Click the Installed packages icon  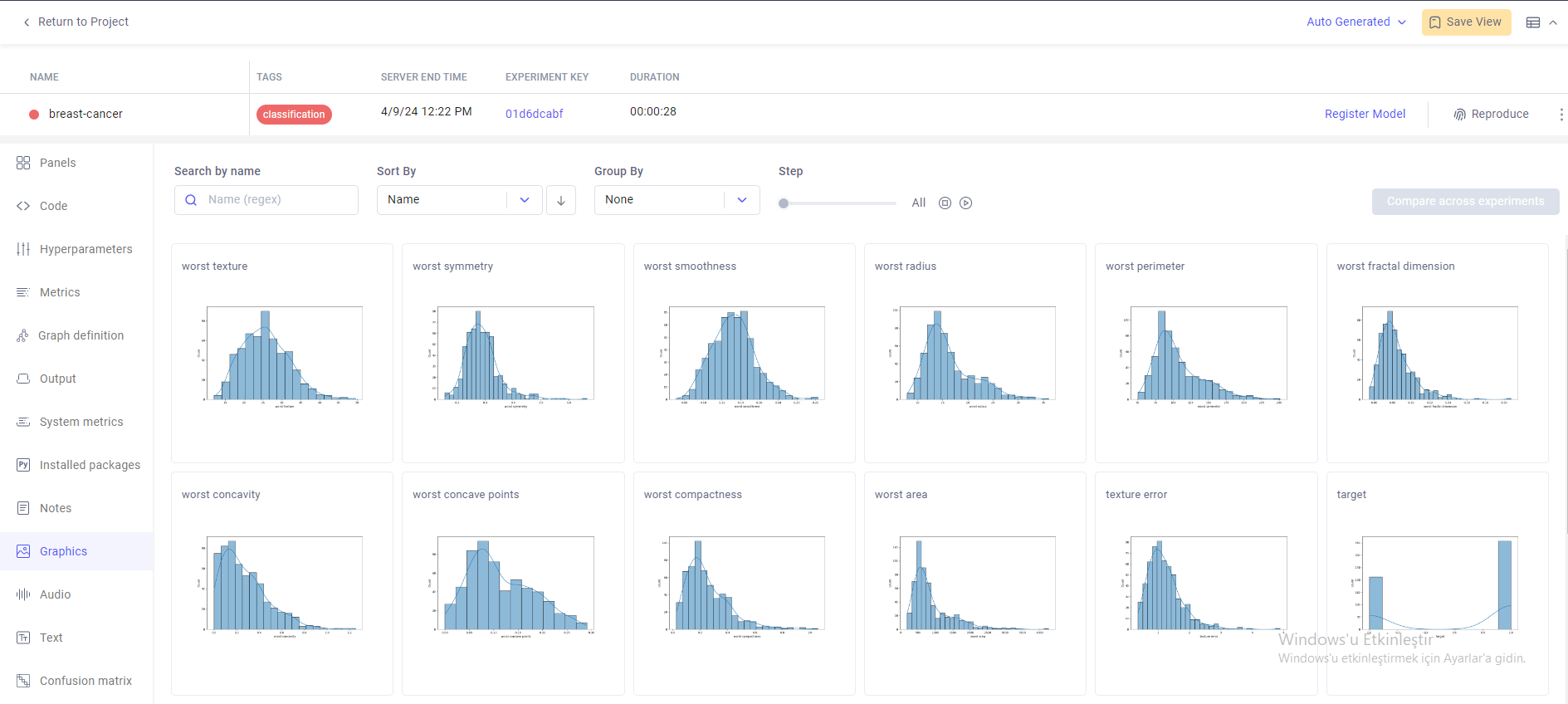point(23,465)
